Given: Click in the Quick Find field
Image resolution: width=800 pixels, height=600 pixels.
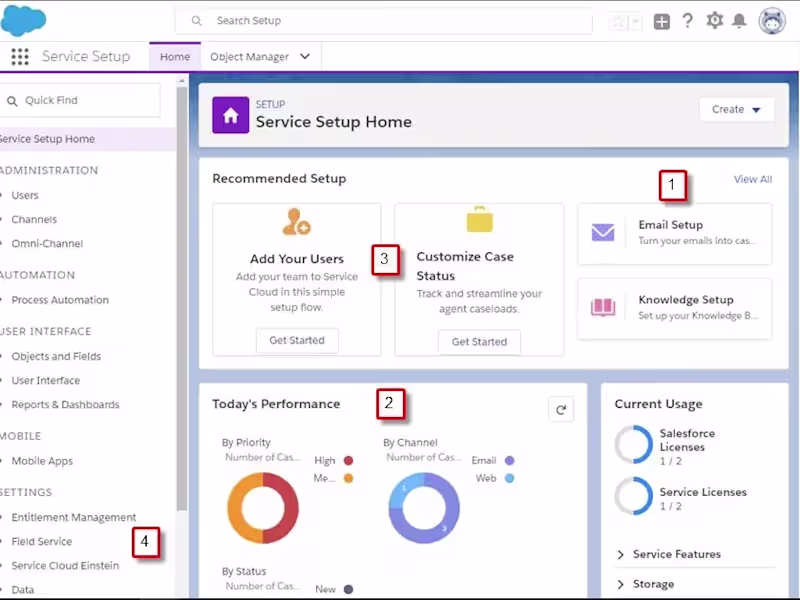Looking at the screenshot, I should pyautogui.click(x=80, y=101).
